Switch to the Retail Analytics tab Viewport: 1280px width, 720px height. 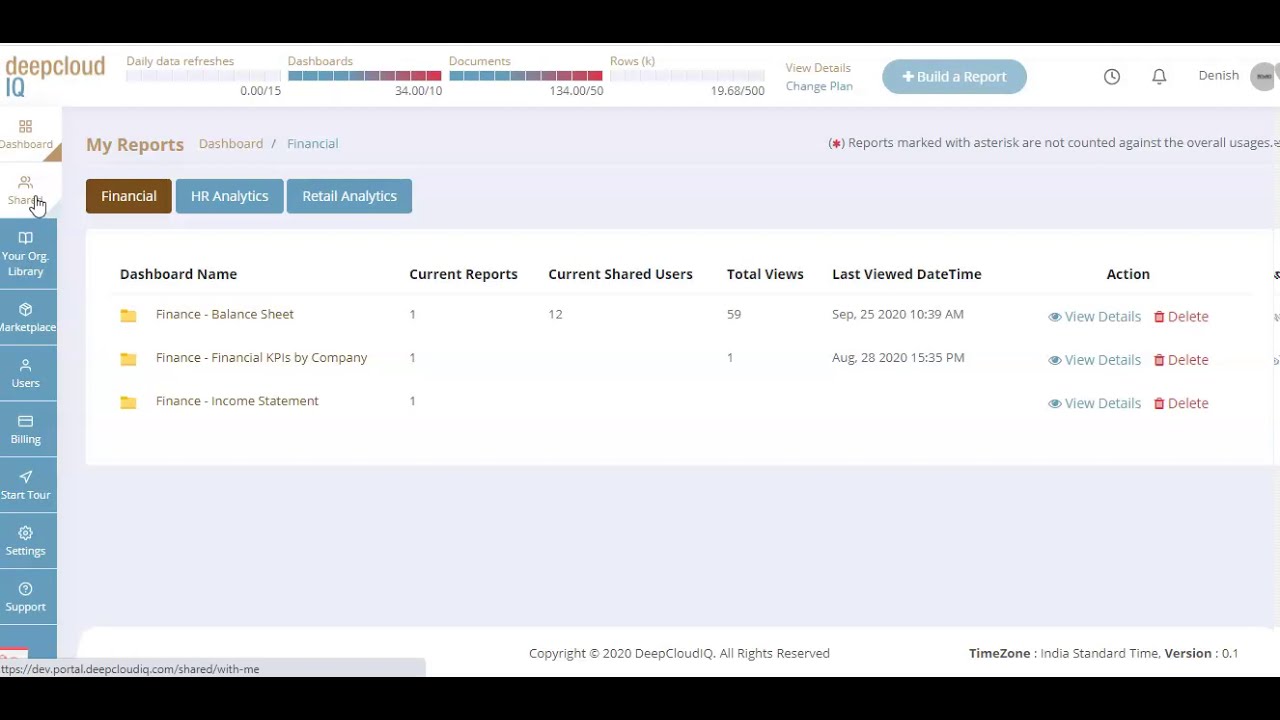click(349, 196)
